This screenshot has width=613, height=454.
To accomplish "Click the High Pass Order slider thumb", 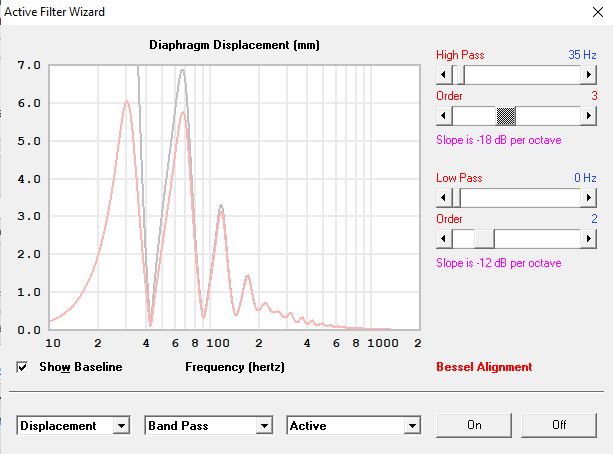I will 507,115.
